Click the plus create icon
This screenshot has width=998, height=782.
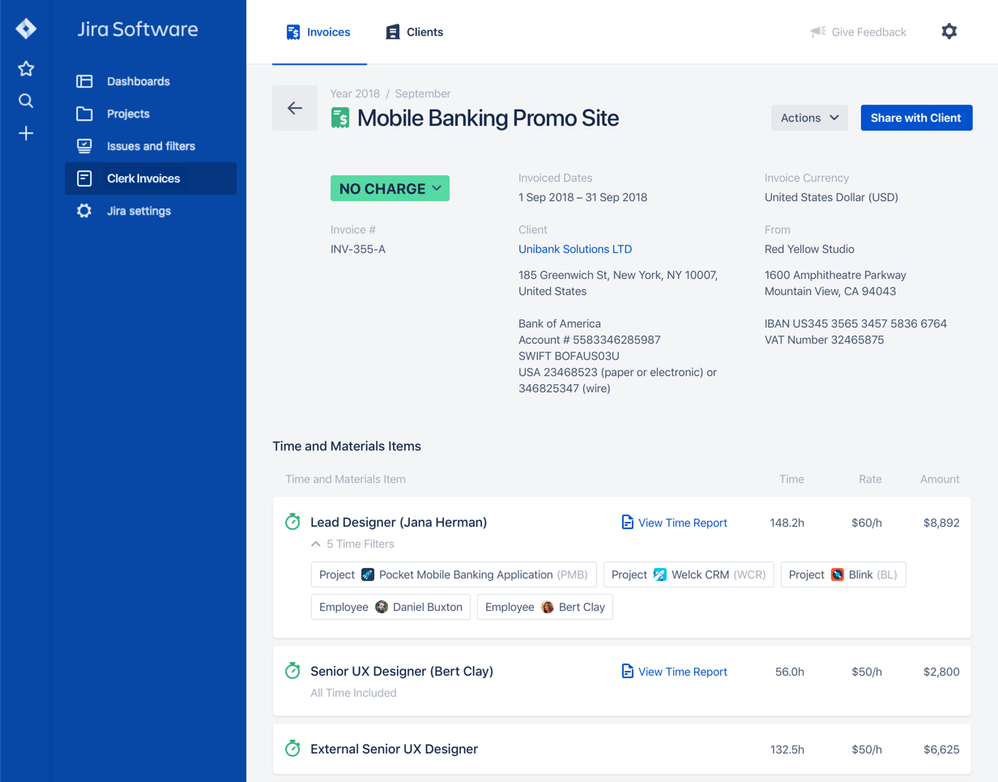click(25, 133)
